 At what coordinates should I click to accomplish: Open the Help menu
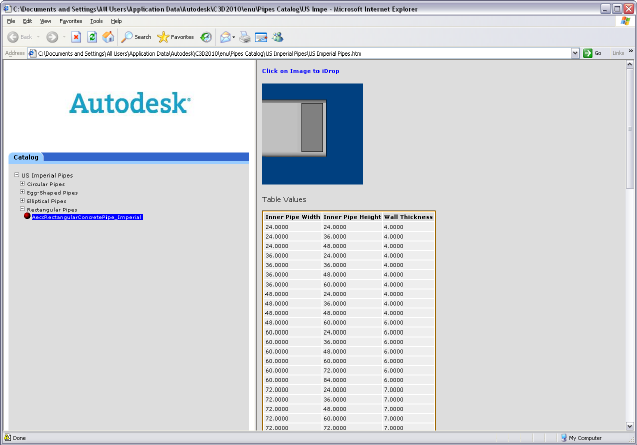(116, 21)
